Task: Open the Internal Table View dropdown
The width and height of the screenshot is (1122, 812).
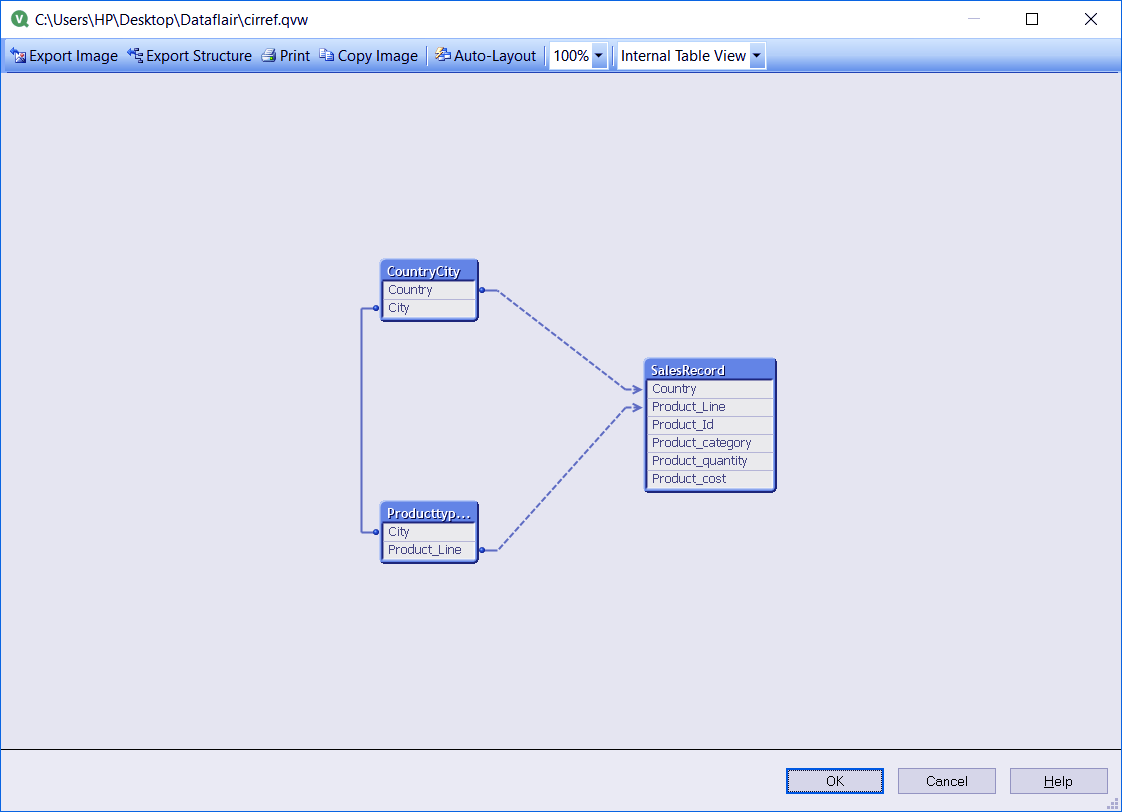Action: coord(756,55)
